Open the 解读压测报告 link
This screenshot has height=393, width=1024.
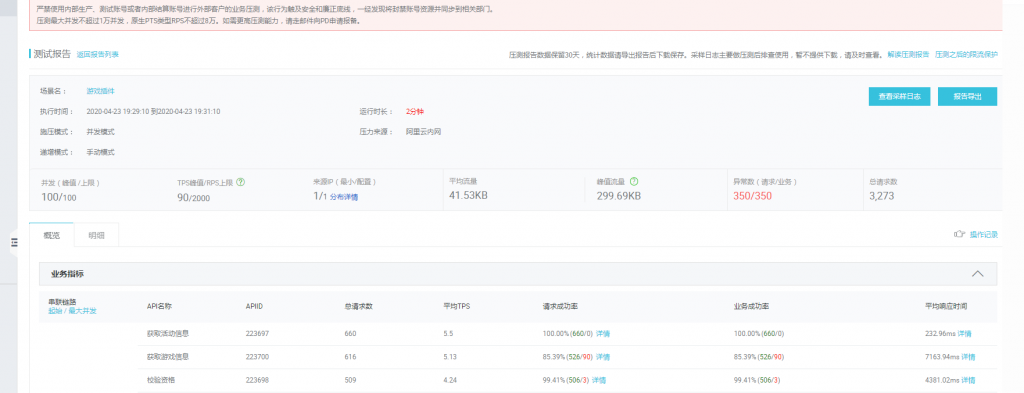coord(908,55)
